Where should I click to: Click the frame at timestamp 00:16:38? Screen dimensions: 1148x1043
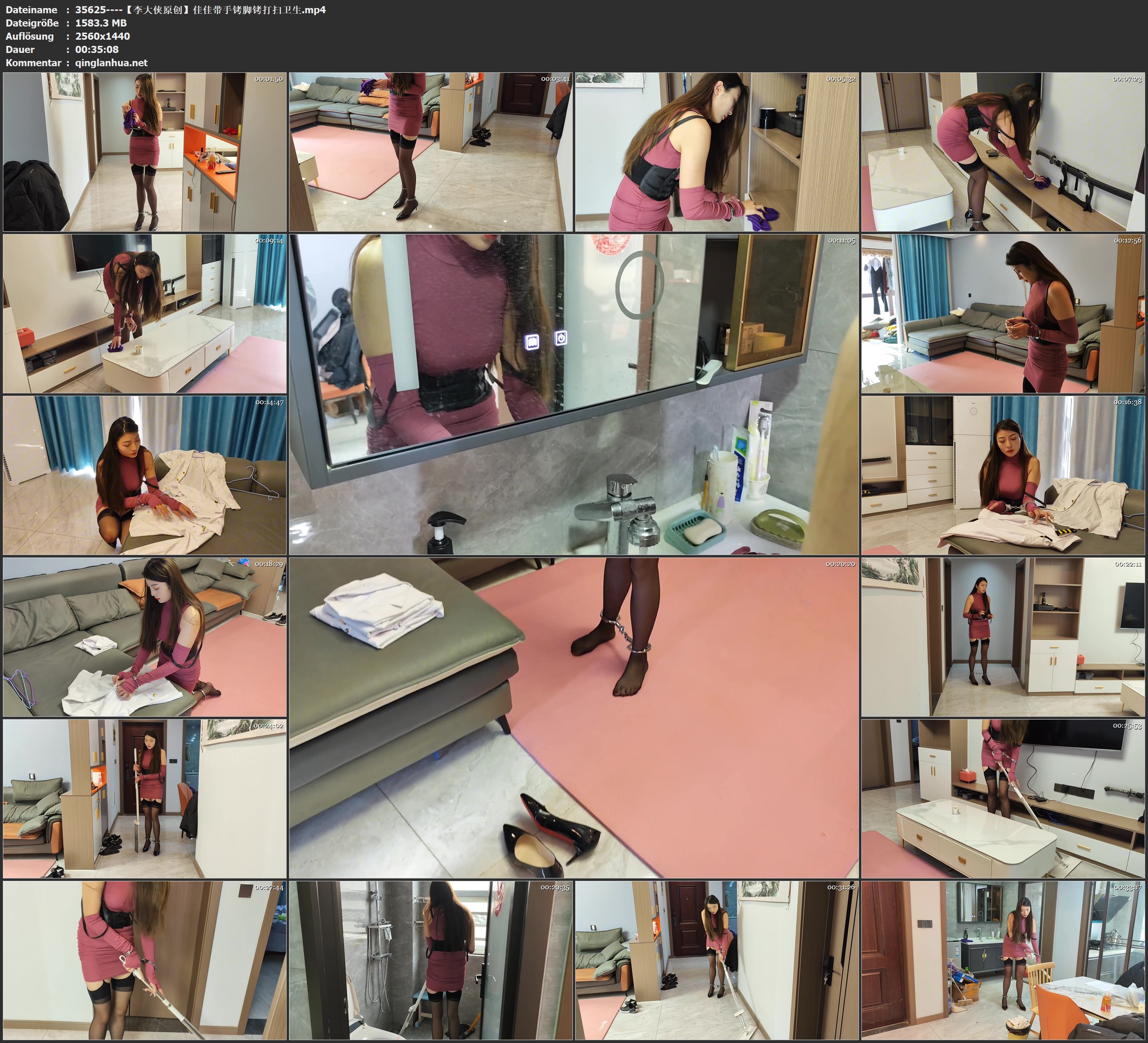[x=1003, y=475]
